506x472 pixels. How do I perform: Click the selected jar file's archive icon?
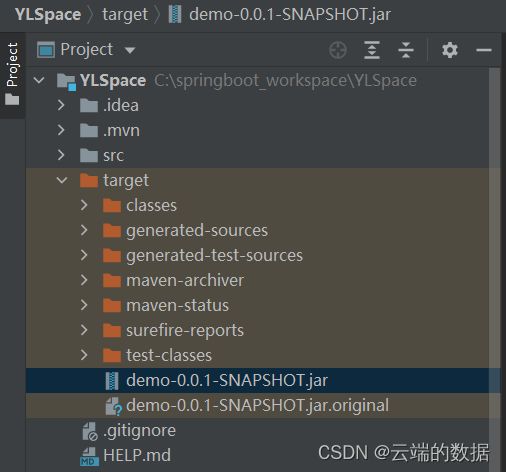click(112, 381)
